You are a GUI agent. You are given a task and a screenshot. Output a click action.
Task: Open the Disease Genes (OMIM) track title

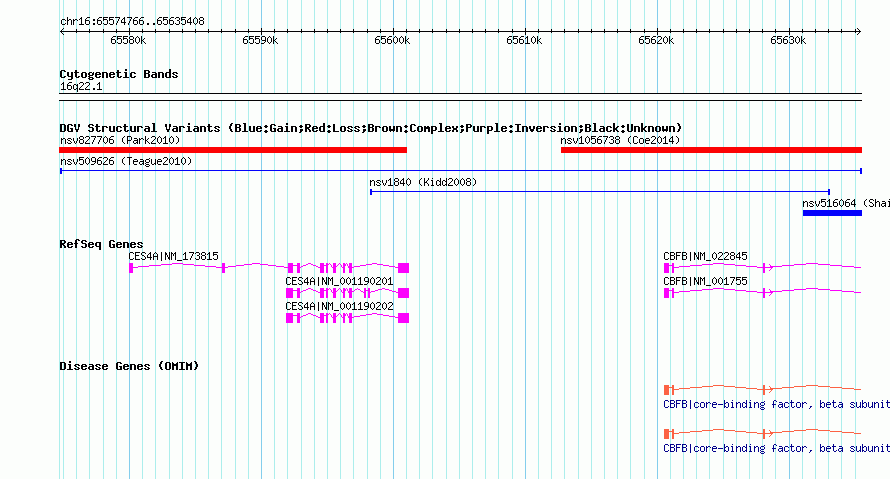tap(129, 366)
